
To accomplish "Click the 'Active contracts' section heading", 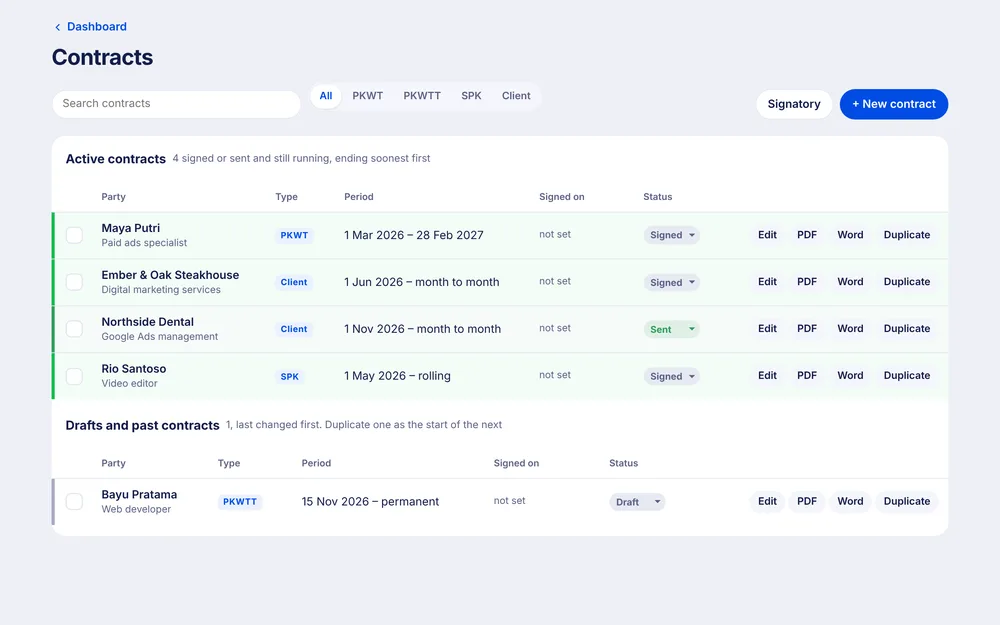I will (115, 159).
